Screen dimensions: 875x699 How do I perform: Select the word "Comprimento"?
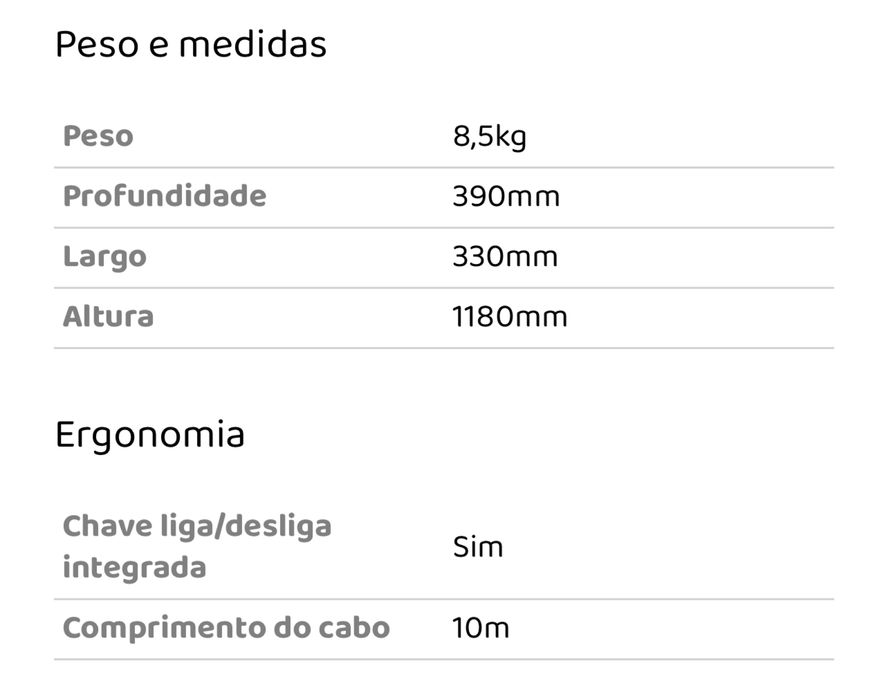tap(162, 628)
